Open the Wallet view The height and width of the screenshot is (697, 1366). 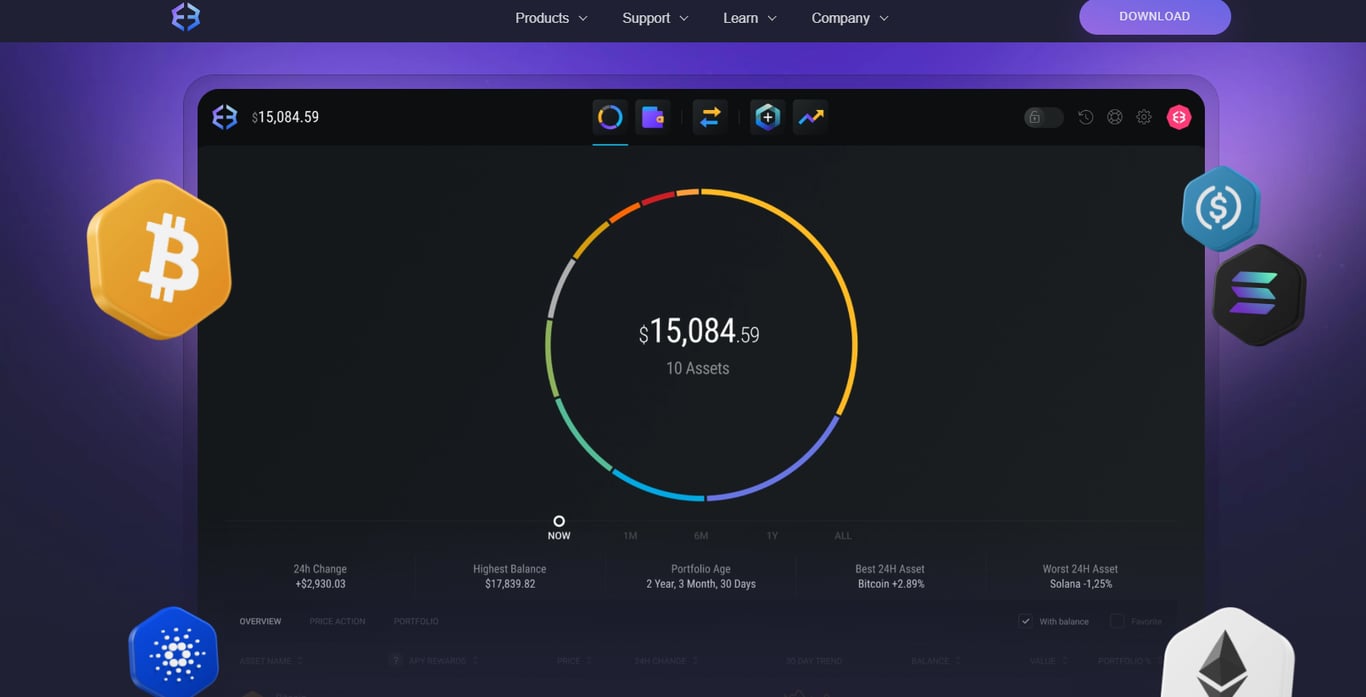click(x=653, y=117)
